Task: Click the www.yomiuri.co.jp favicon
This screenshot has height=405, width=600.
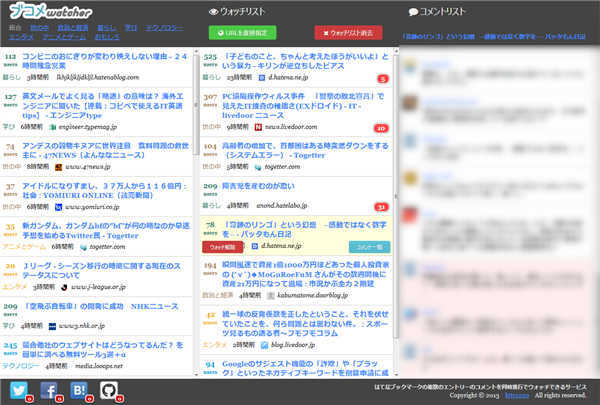Action: pyautogui.click(x=58, y=207)
